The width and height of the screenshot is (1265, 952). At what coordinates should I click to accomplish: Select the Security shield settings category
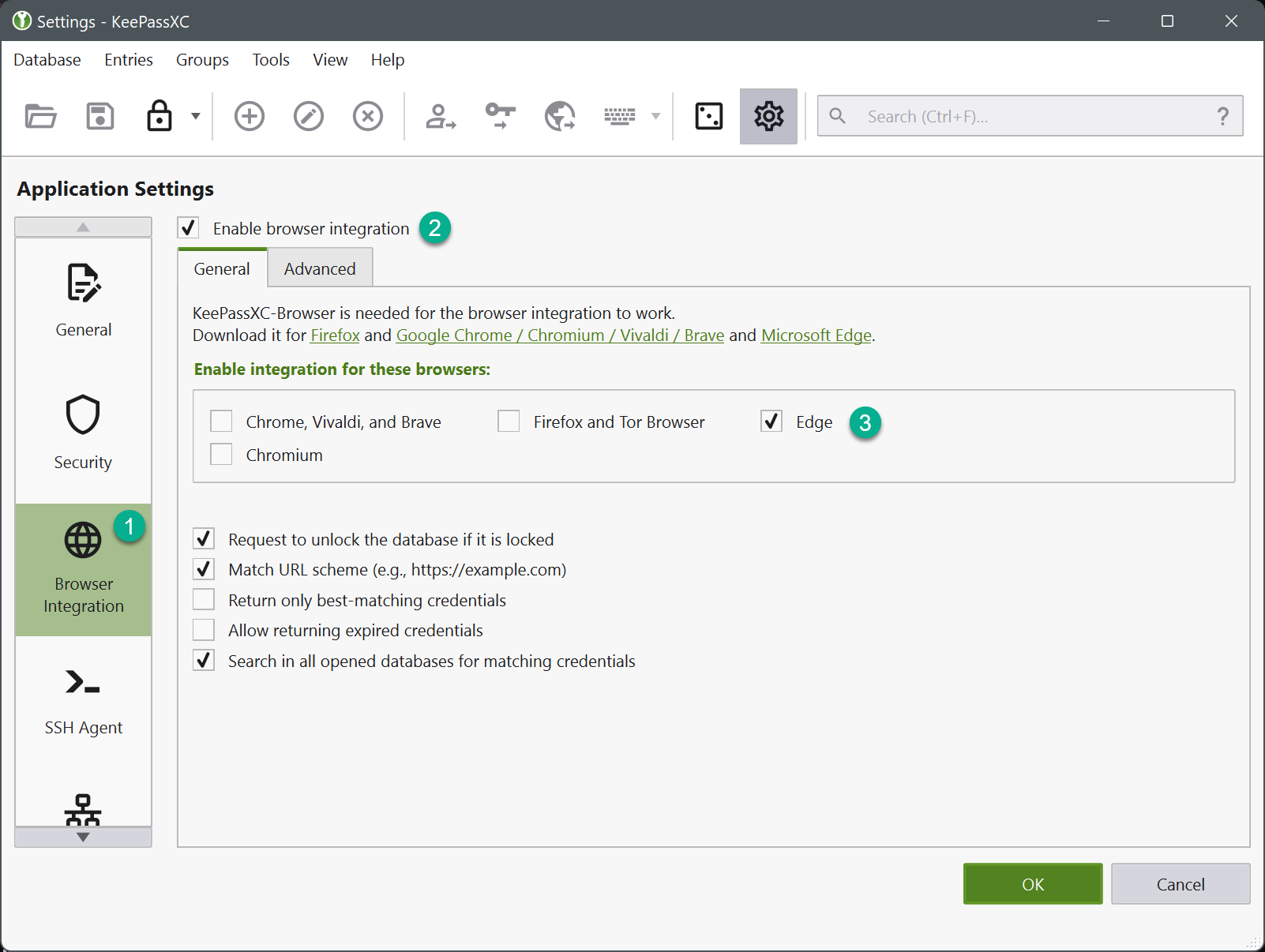(x=83, y=432)
